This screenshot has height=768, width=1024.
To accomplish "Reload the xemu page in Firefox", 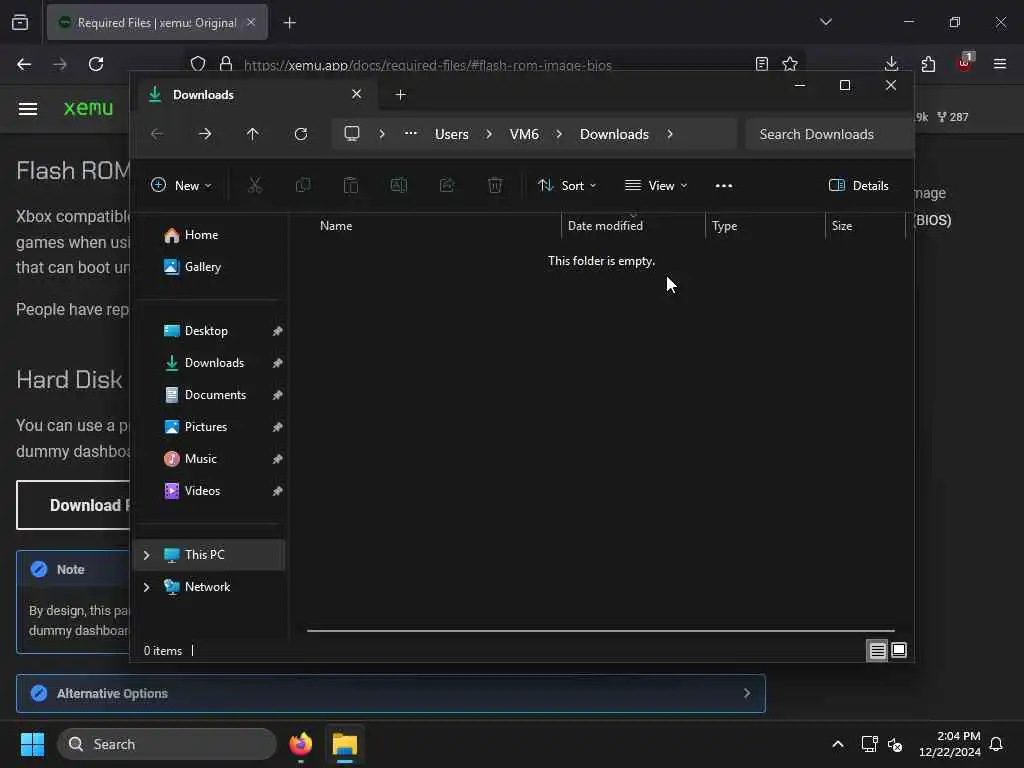I will (96, 64).
